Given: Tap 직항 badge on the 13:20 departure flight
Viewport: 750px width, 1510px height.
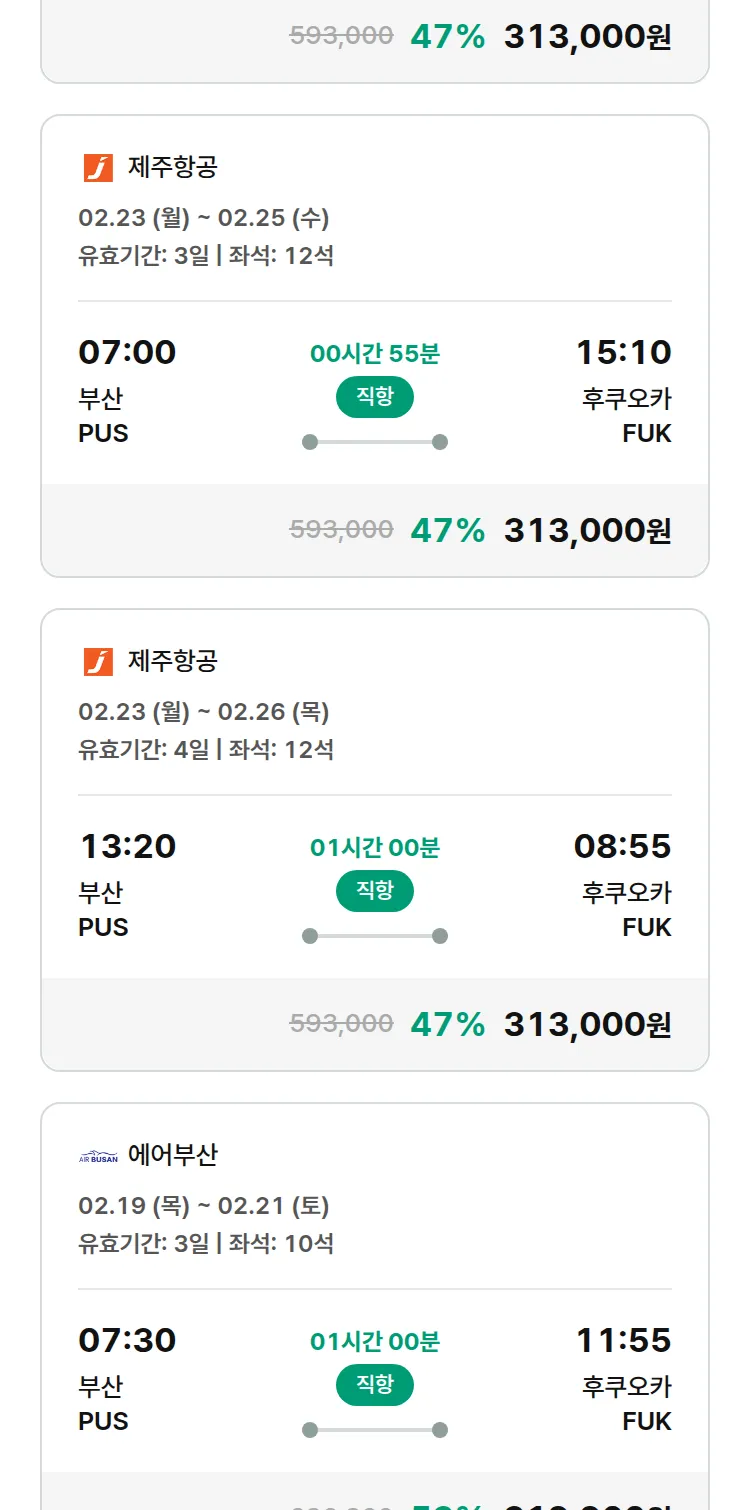Looking at the screenshot, I should 374,891.
